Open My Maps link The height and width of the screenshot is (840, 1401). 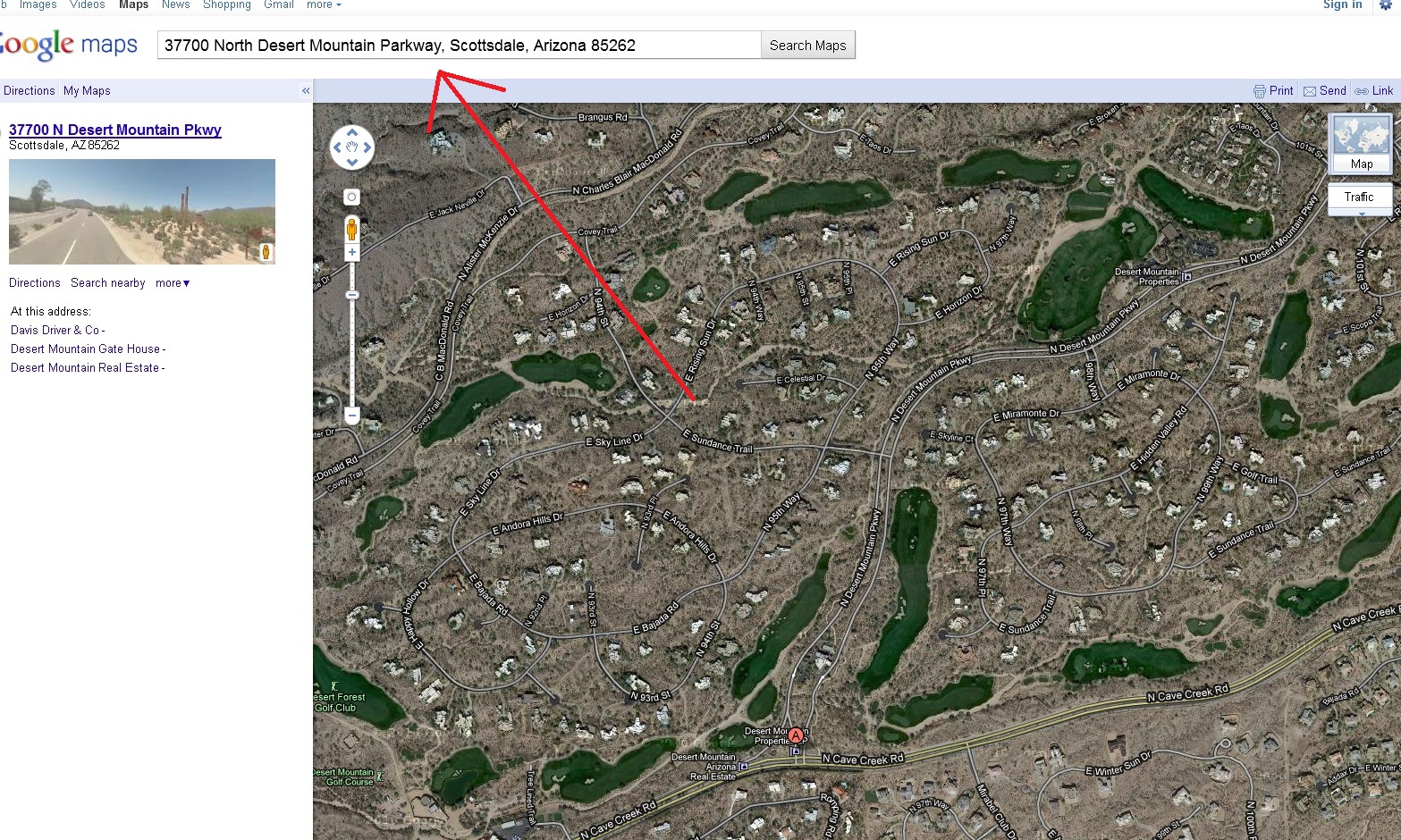pos(87,91)
